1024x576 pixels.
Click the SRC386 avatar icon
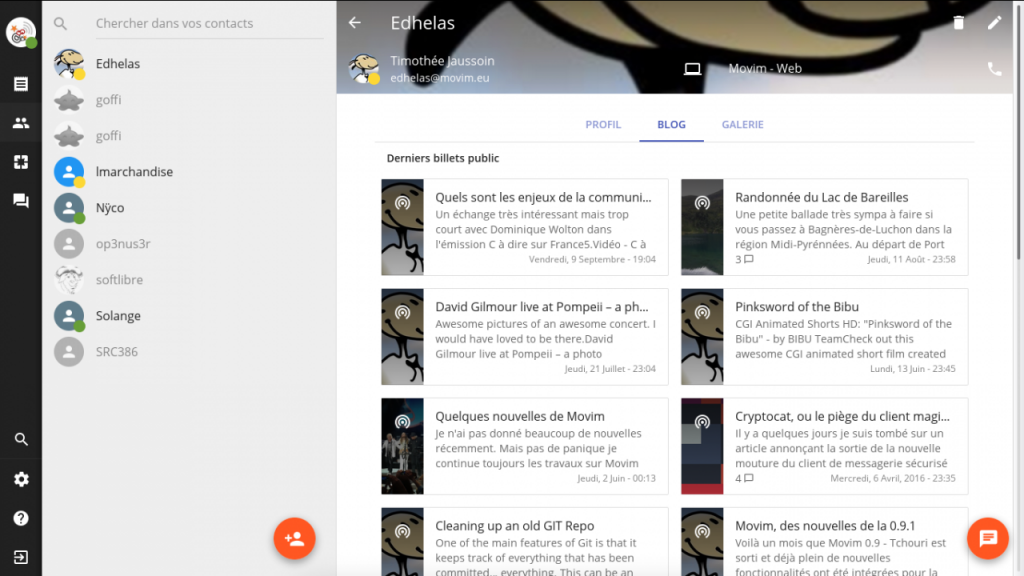(x=69, y=351)
